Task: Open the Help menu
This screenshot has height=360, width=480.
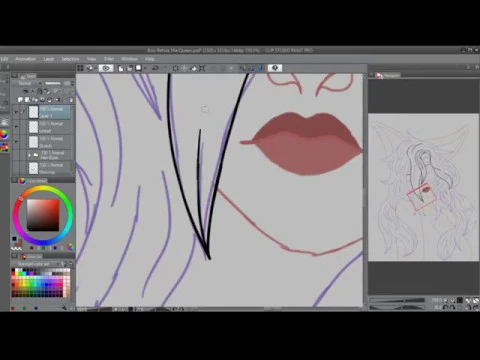Action: coord(150,59)
